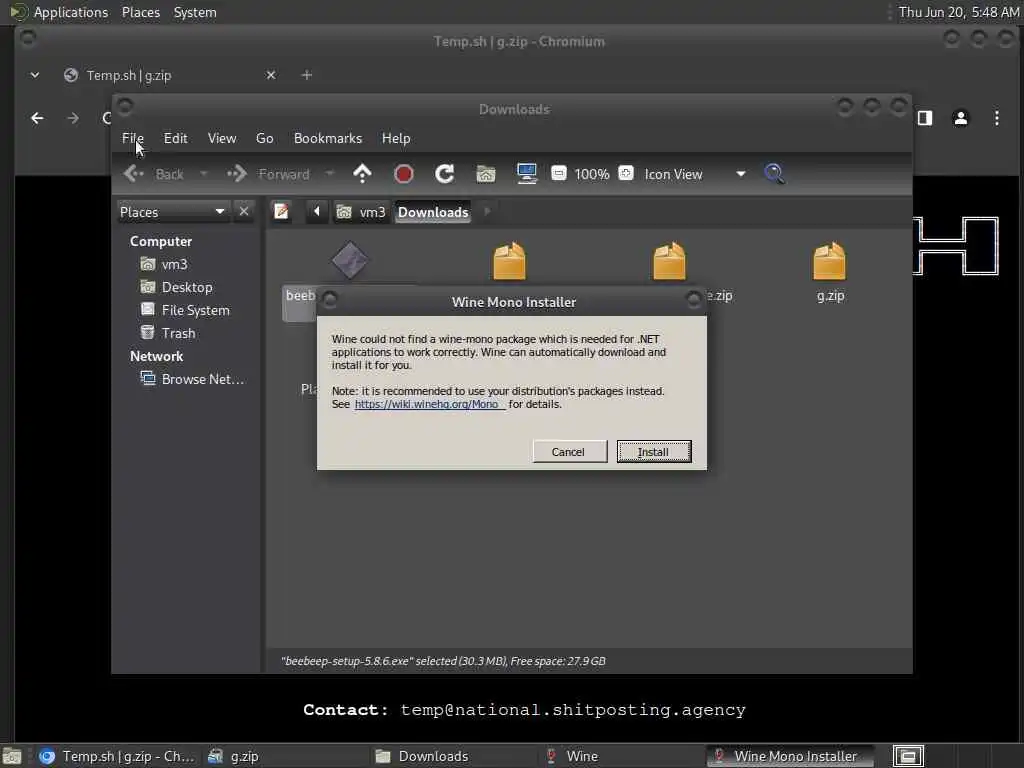Screen dimensions: 1024x768
Task: Open the Places sidebar dropdown
Action: [x=172, y=212]
